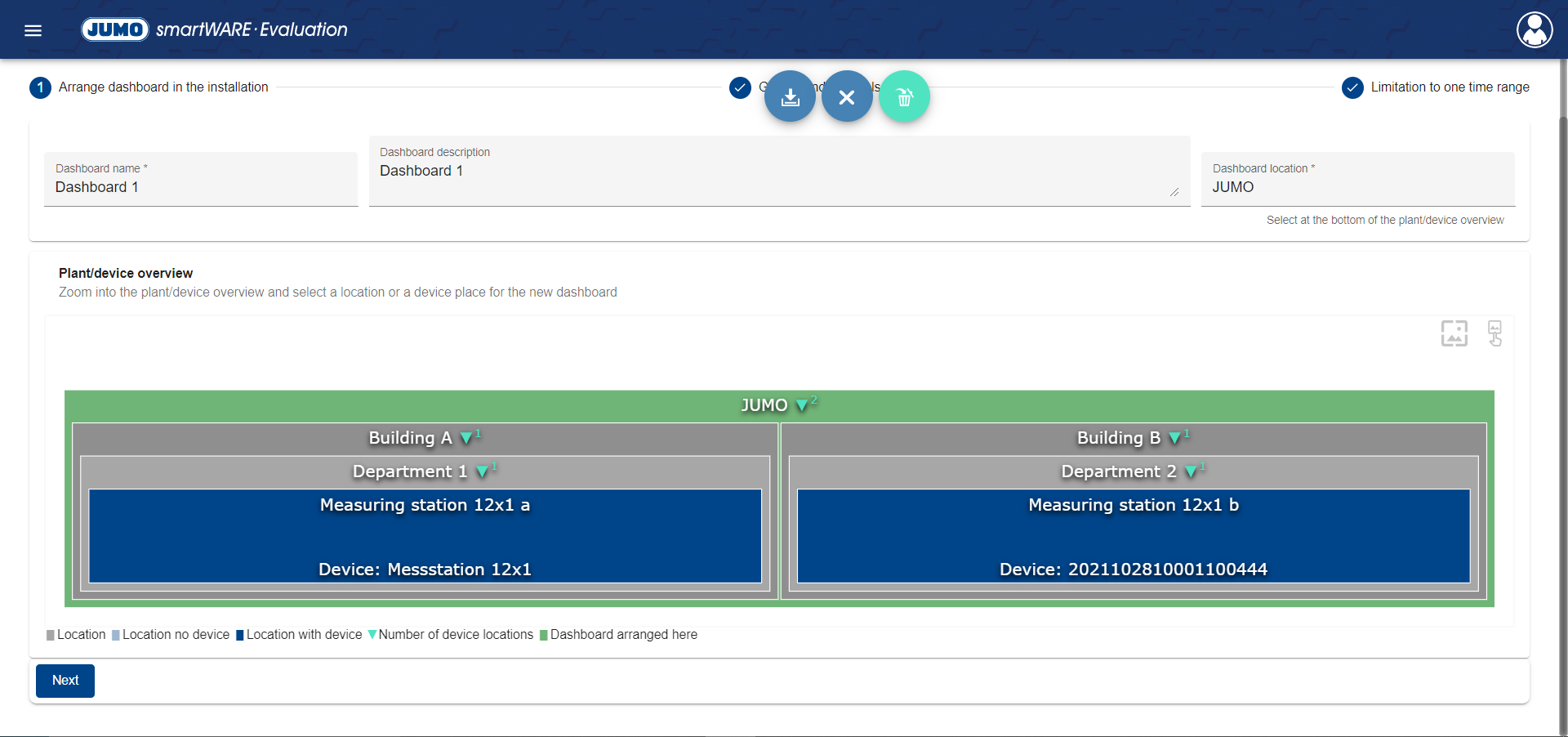Click the round cancel X button

pos(847,97)
